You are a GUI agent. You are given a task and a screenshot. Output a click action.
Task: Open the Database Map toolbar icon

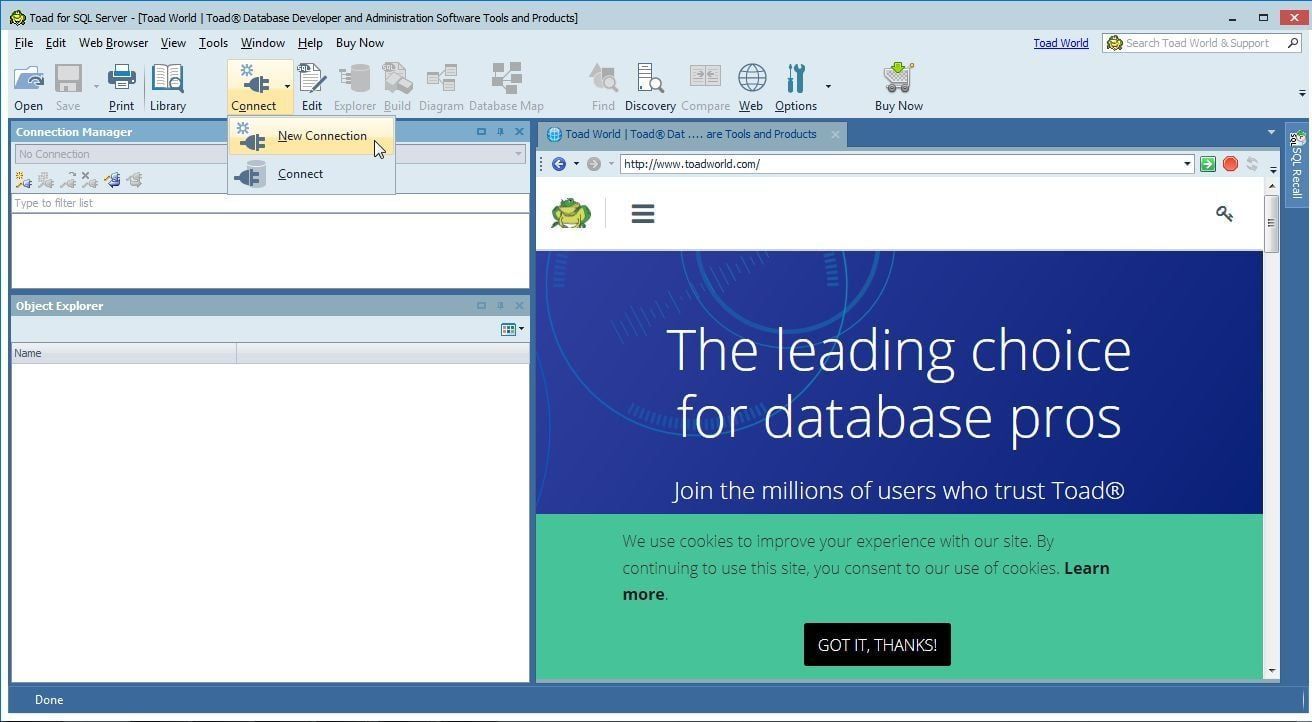point(506,79)
